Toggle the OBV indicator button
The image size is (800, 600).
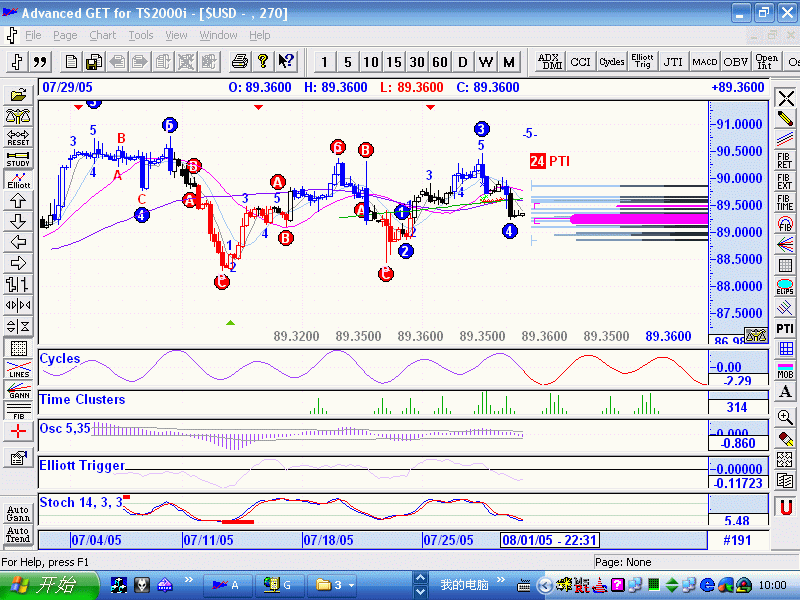(736, 62)
